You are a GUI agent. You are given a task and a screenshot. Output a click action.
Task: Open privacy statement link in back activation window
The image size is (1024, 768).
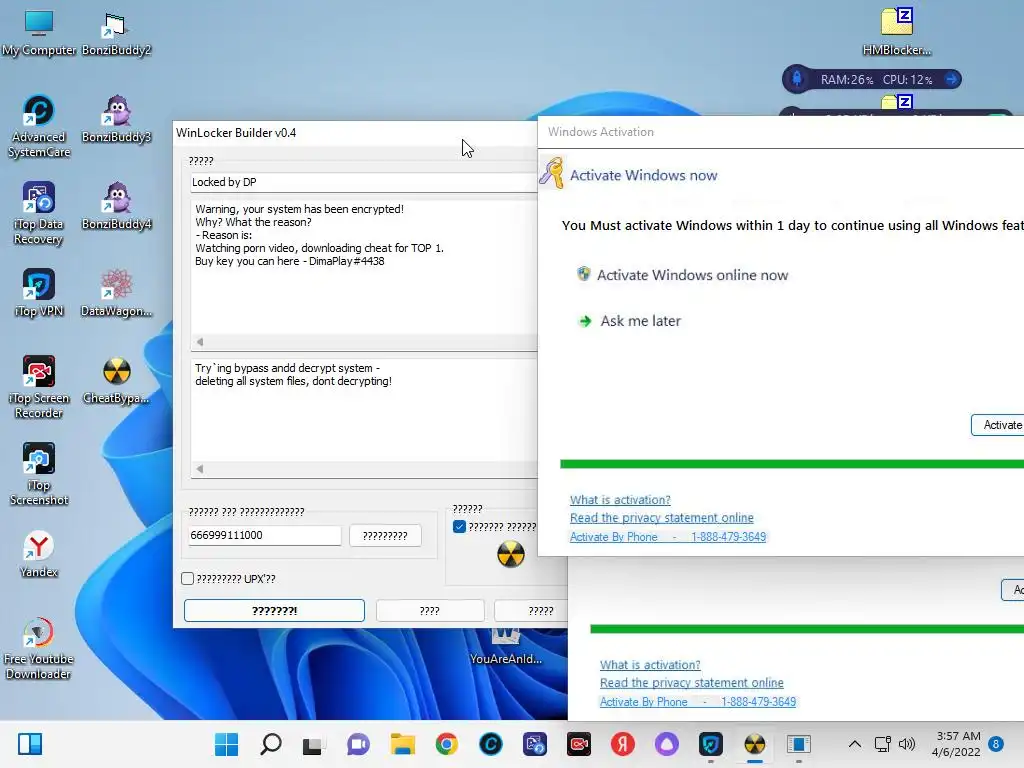[x=692, y=683]
